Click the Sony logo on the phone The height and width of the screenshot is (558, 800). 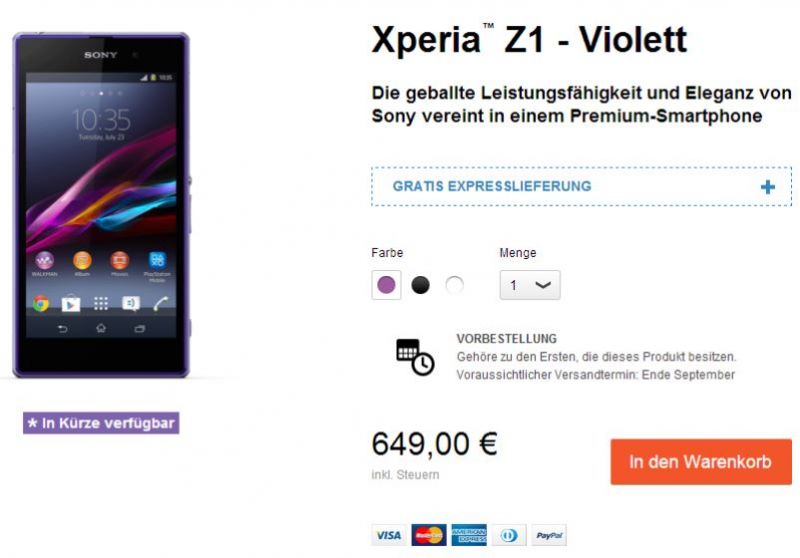click(101, 55)
